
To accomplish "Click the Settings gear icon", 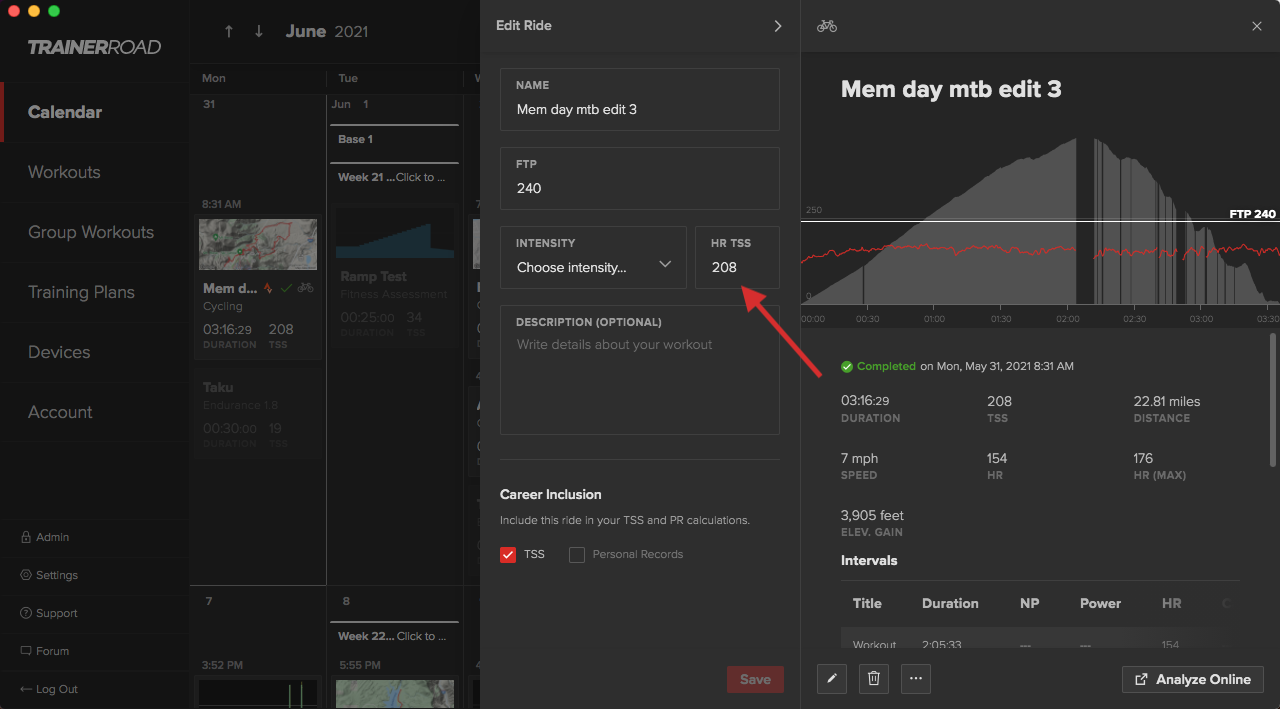I will point(26,575).
